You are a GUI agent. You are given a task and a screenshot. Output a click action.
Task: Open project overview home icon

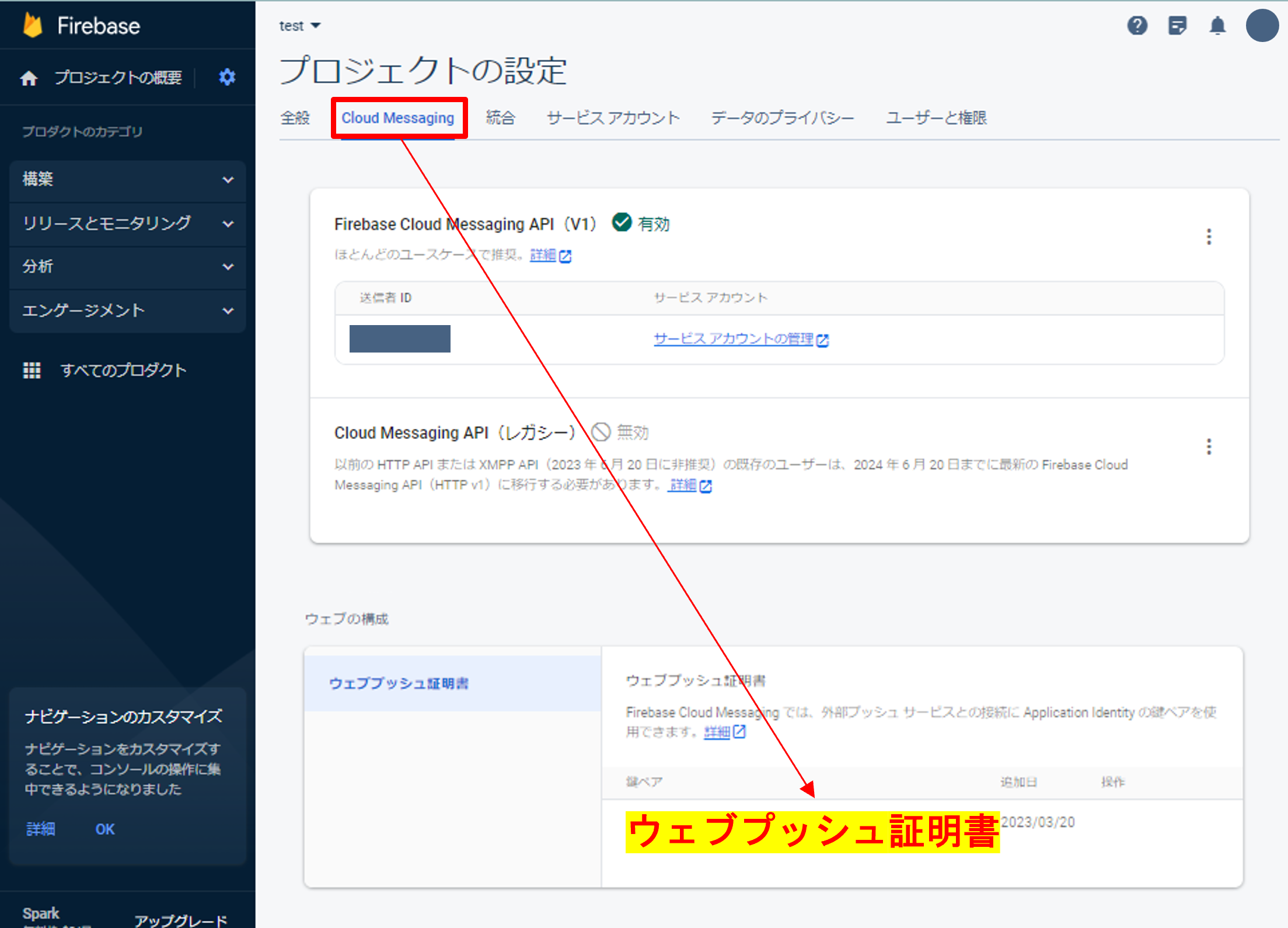click(29, 78)
